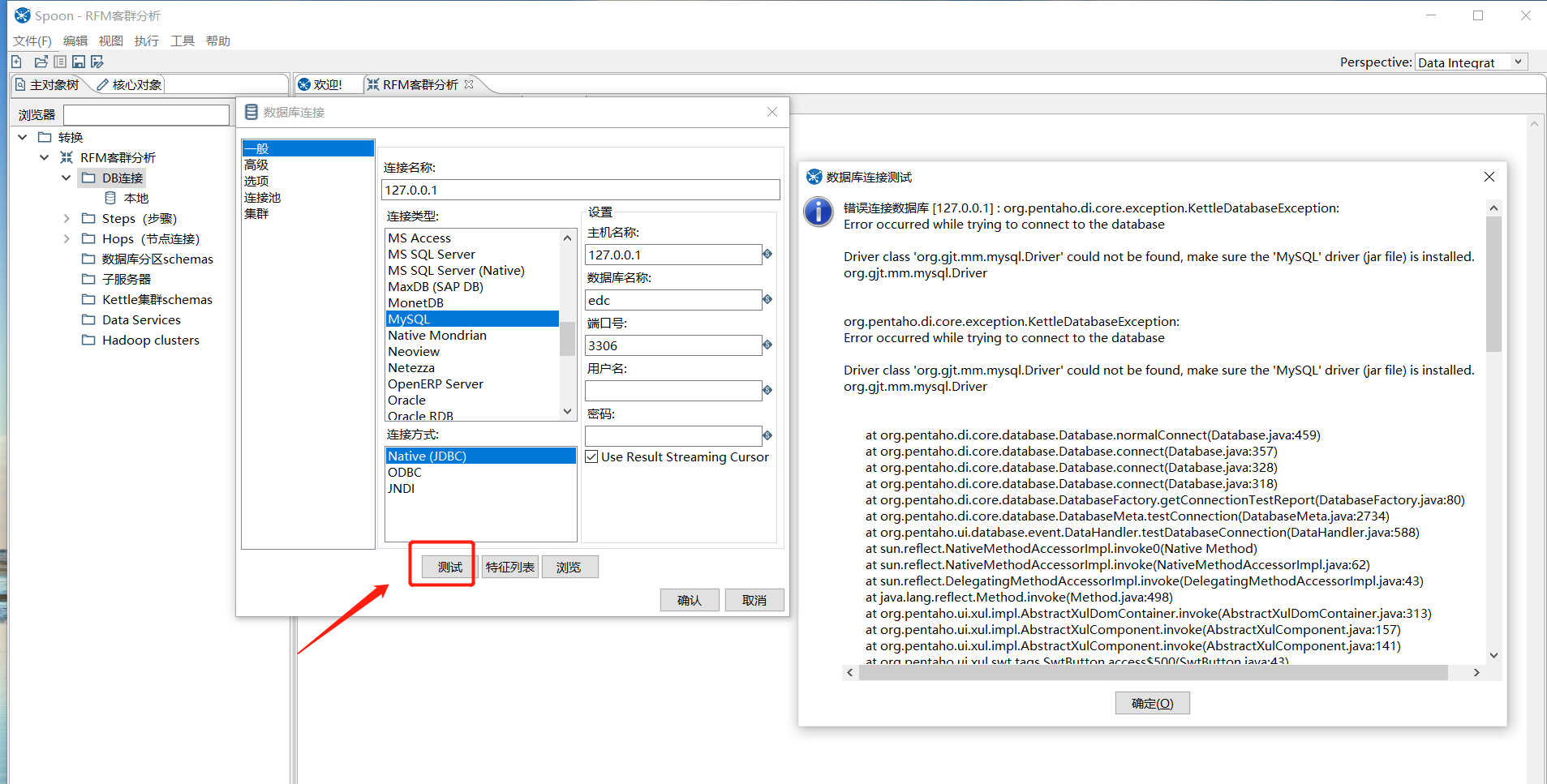The height and width of the screenshot is (784, 1547).
Task: Expand the Hops (节点连接) tree node
Action: coord(67,238)
